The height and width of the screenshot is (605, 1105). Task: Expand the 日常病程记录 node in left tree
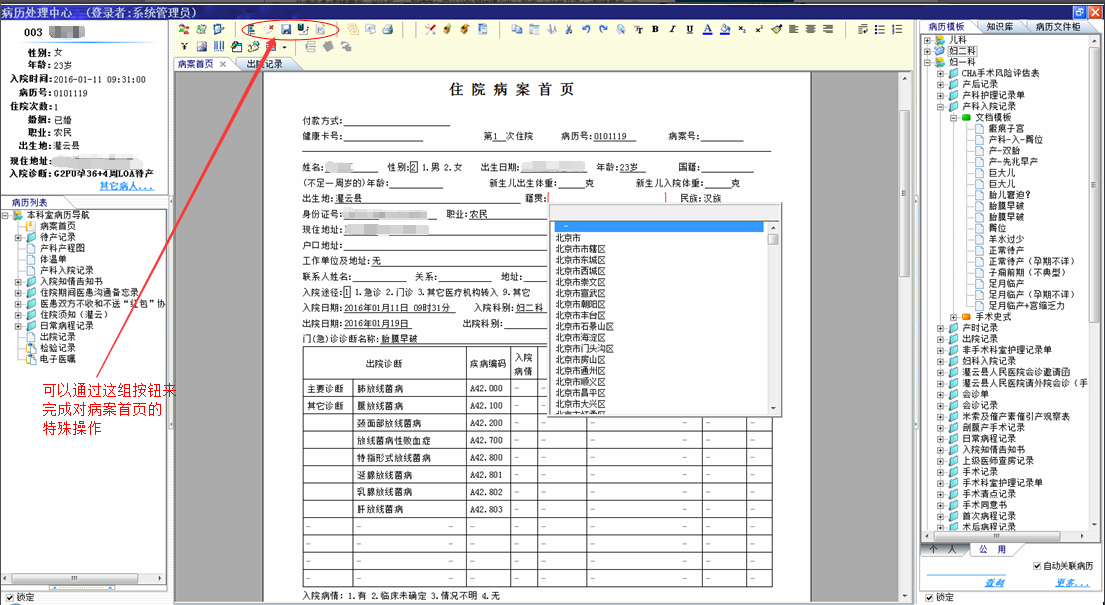18,326
